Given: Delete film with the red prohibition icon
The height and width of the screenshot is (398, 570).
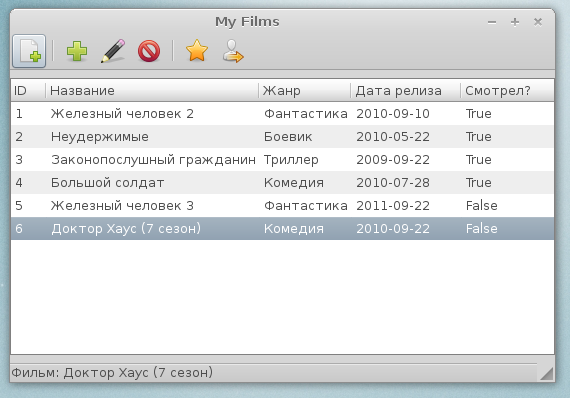Looking at the screenshot, I should 149,51.
